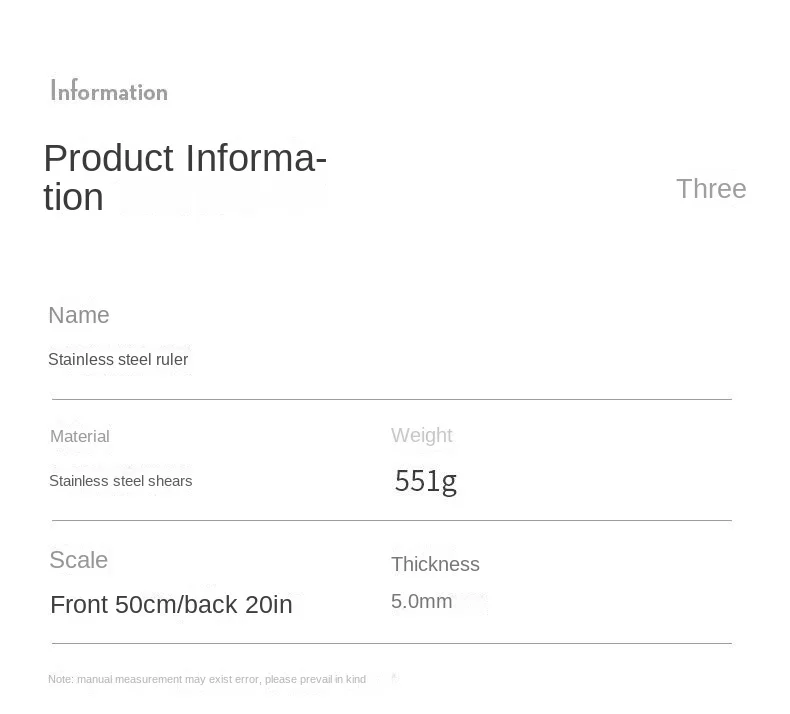
Task: Select Stainless steel ruler text
Action: coord(118,359)
